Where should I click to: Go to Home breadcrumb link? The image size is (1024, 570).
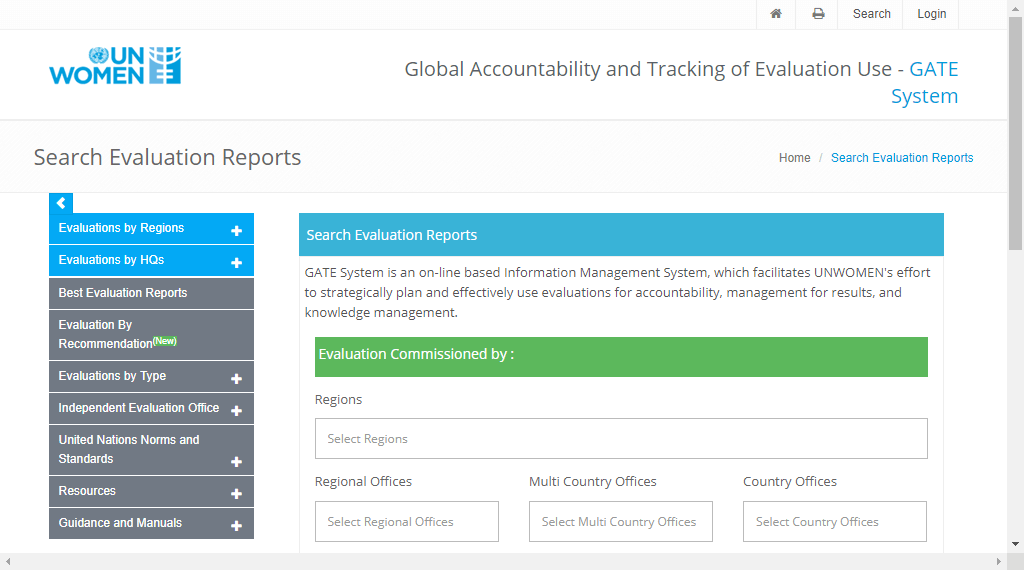tap(794, 158)
